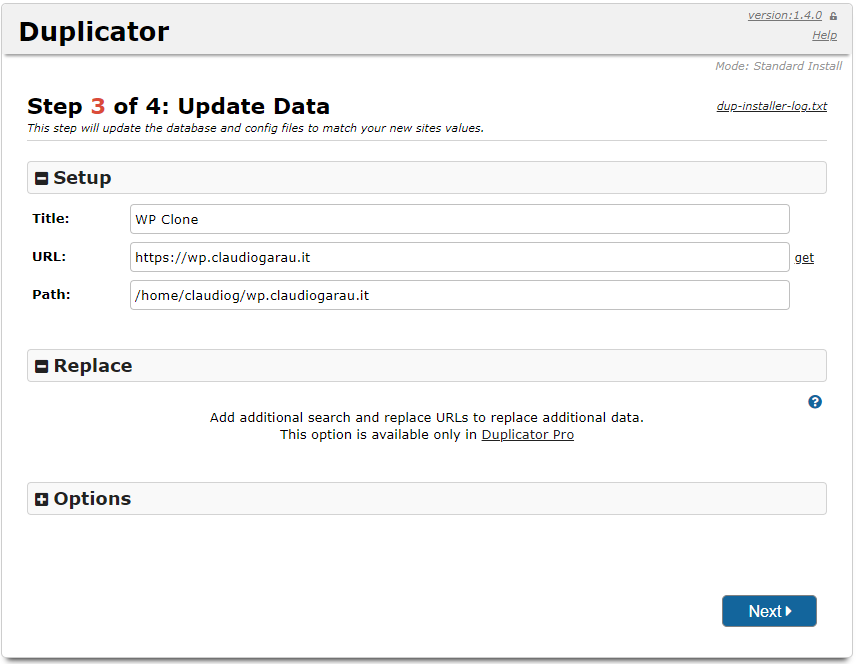Viewport: 856px width, 664px height.
Task: Follow the Duplicator Pro link
Action: coord(527,435)
